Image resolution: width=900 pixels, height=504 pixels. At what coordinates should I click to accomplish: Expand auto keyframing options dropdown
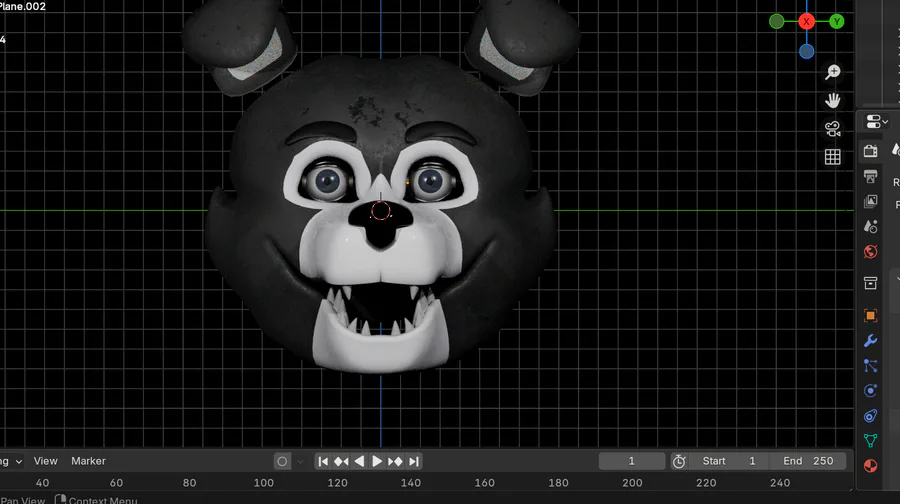point(300,462)
